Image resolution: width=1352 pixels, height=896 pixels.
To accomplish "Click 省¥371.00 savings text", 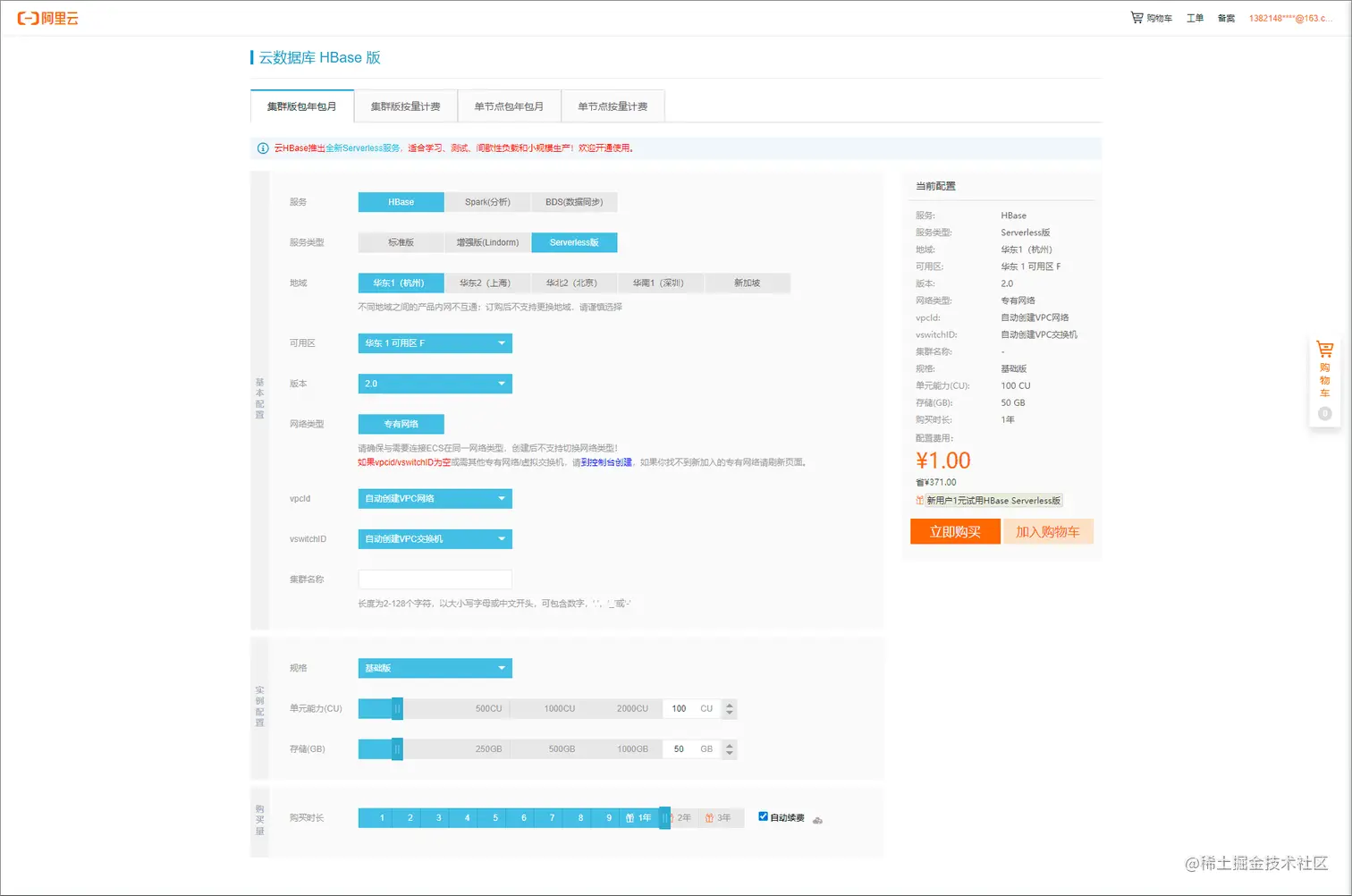I will [x=936, y=483].
